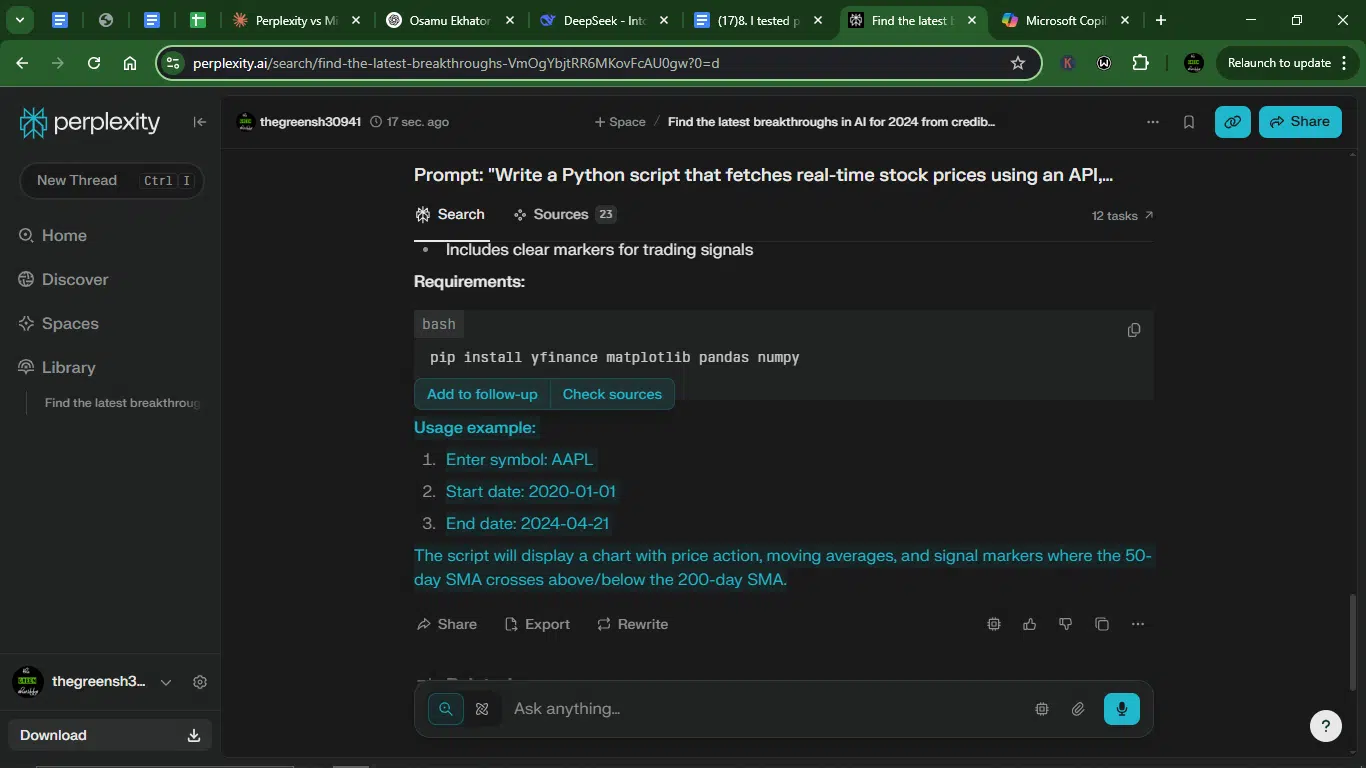Open the tab search dropdown

pyautogui.click(x=19, y=20)
